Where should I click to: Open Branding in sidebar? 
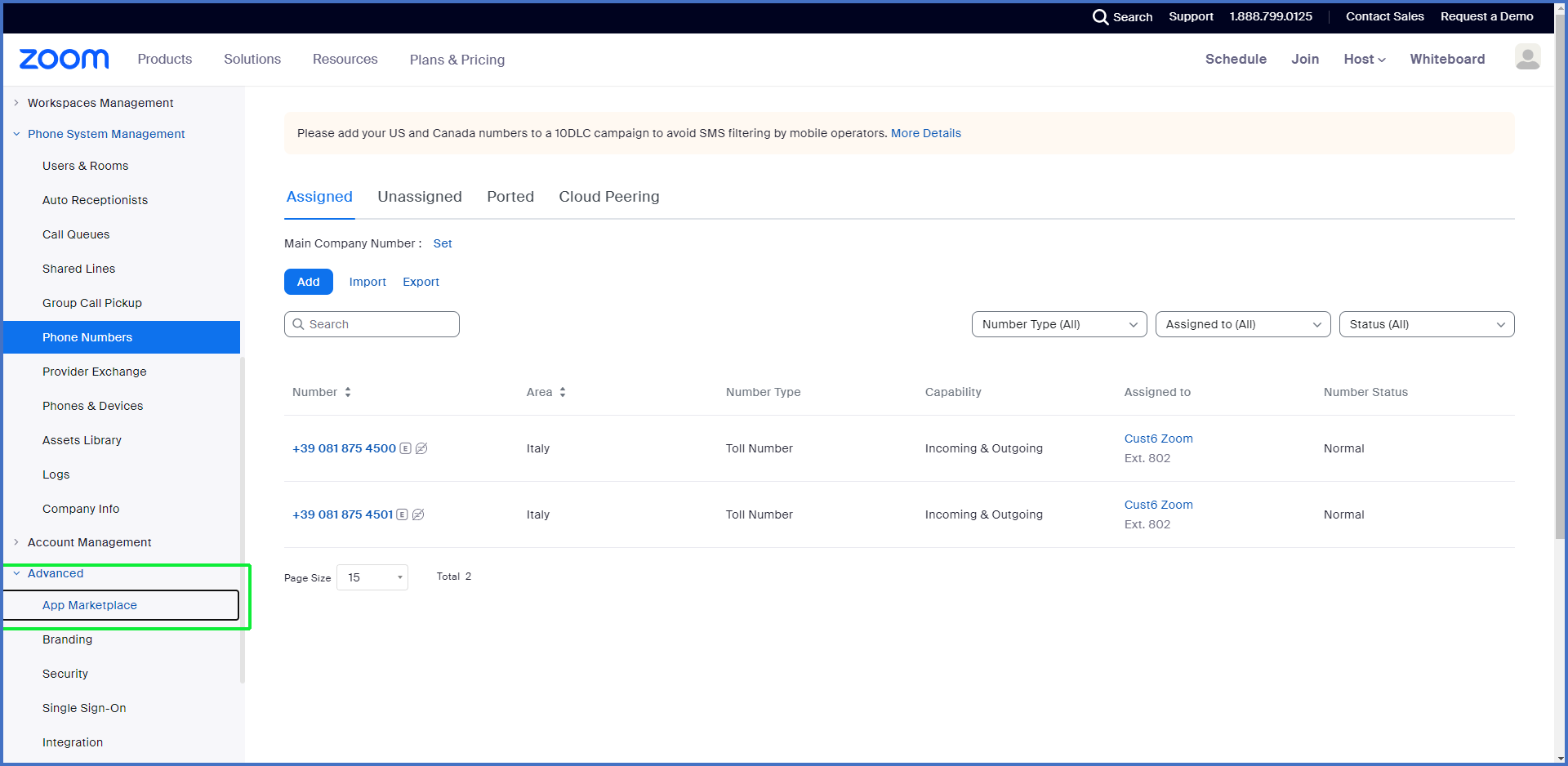point(68,639)
